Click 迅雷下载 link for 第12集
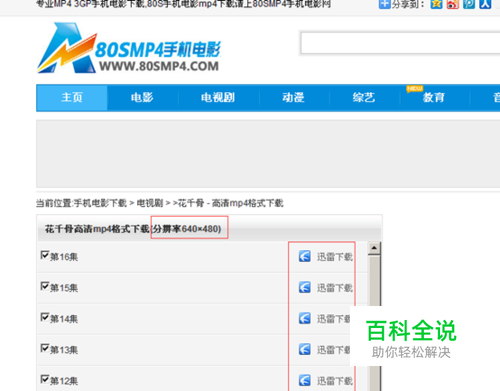 point(335,381)
